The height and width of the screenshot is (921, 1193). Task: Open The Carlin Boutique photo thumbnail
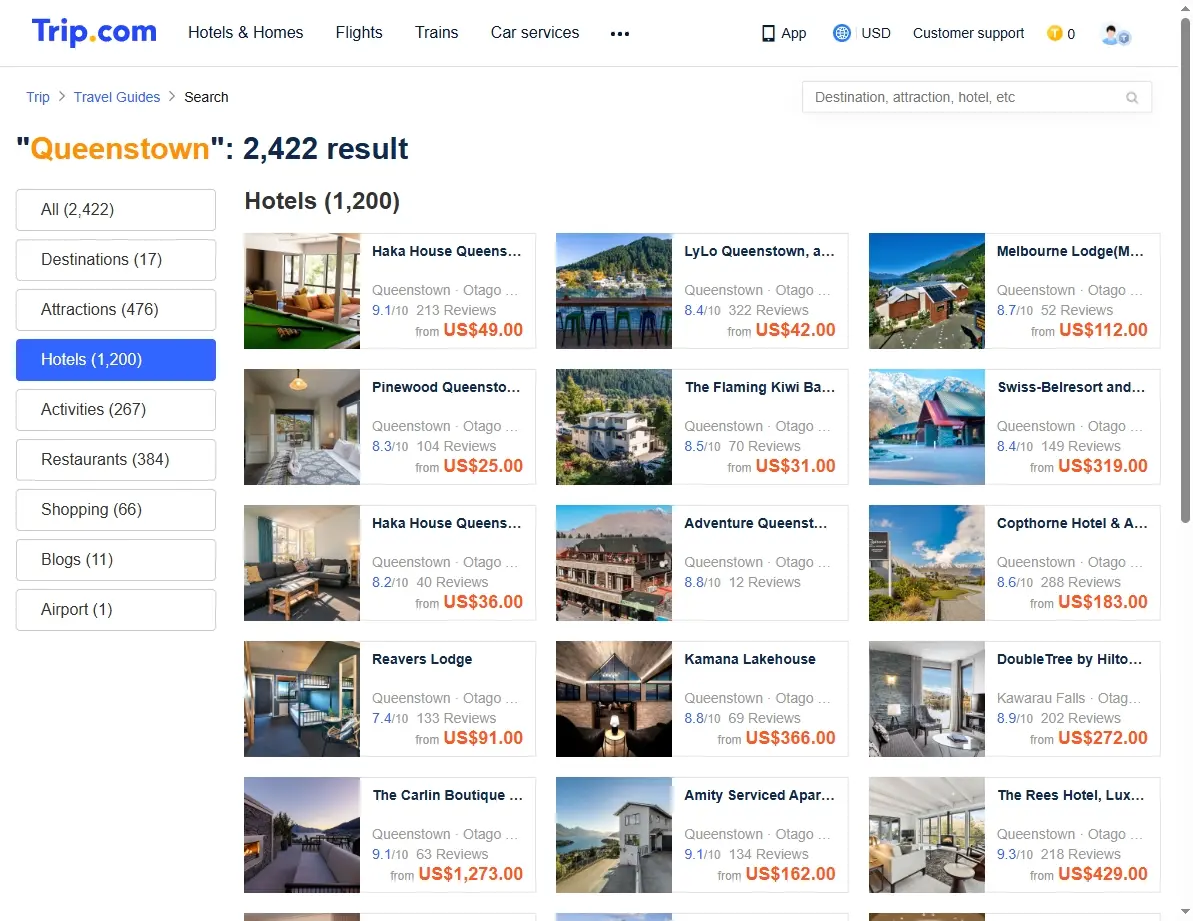302,835
